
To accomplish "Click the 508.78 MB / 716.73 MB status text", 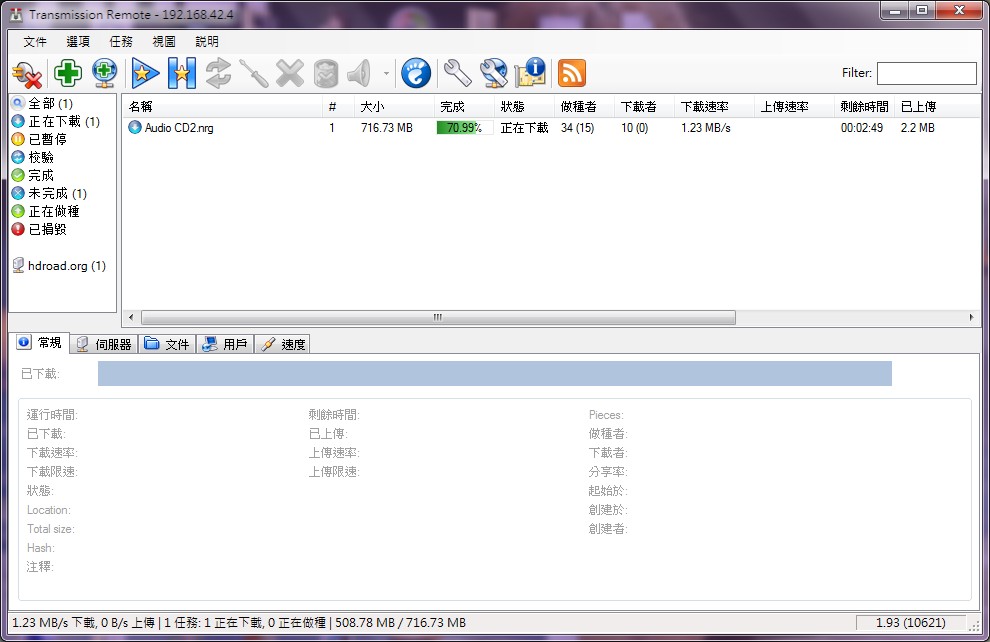I will pyautogui.click(x=400, y=622).
